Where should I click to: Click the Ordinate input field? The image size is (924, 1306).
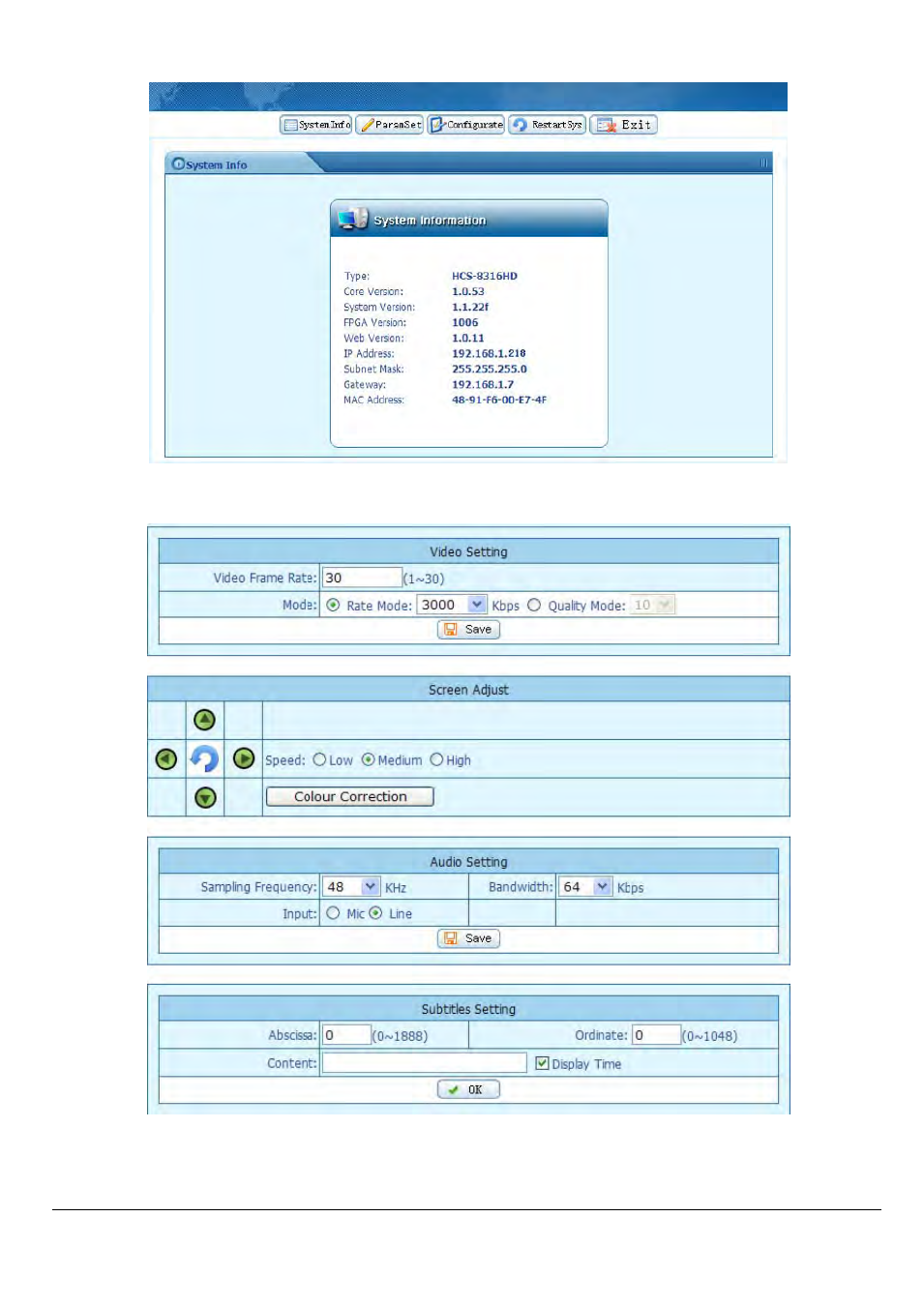pyautogui.click(x=656, y=1035)
